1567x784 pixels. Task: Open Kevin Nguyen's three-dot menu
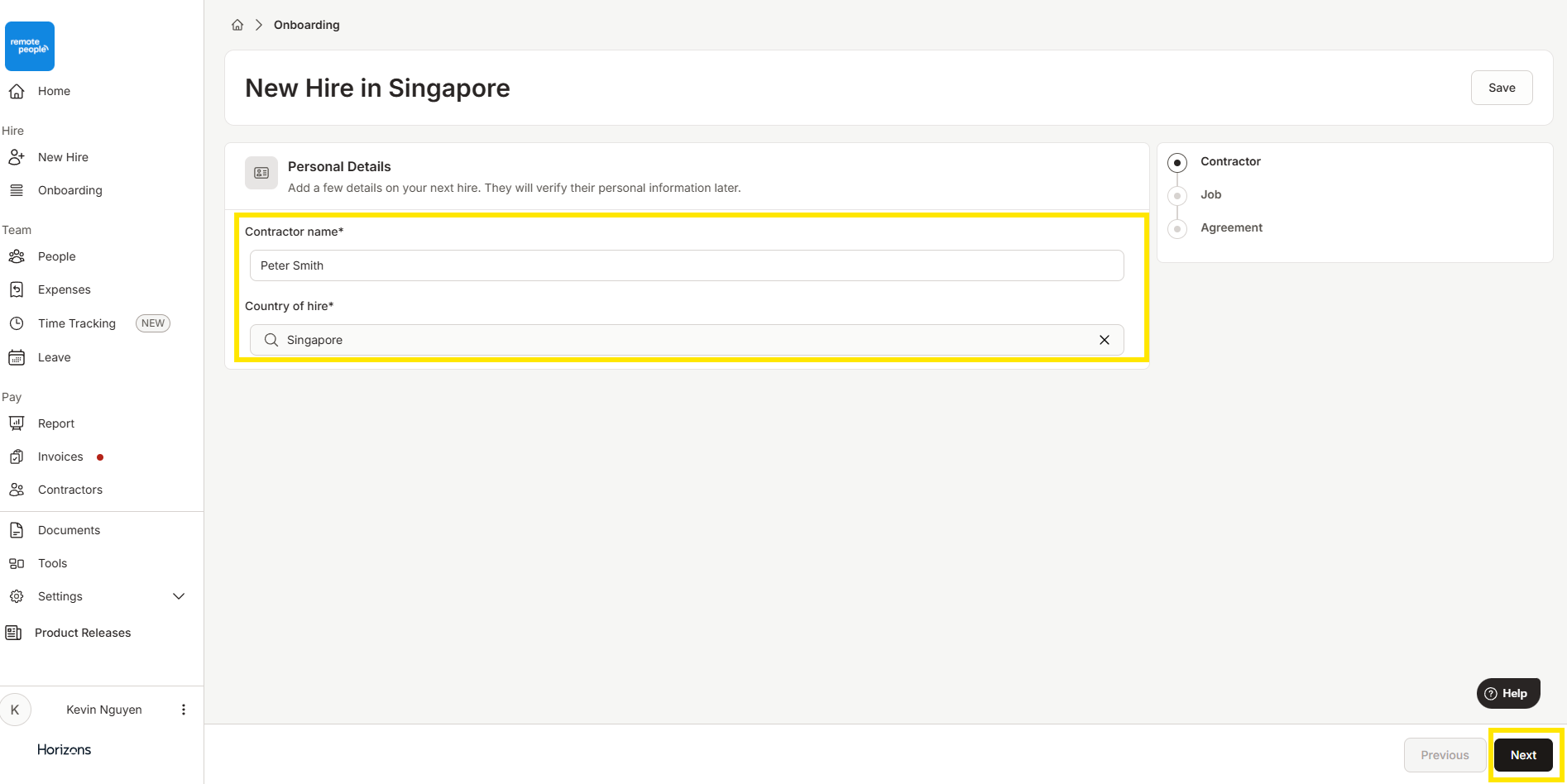click(x=184, y=710)
